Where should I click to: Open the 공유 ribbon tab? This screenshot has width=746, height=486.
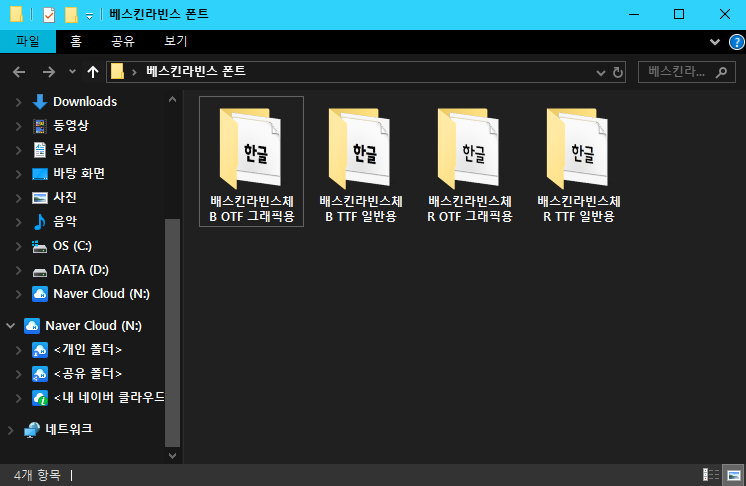tap(123, 41)
